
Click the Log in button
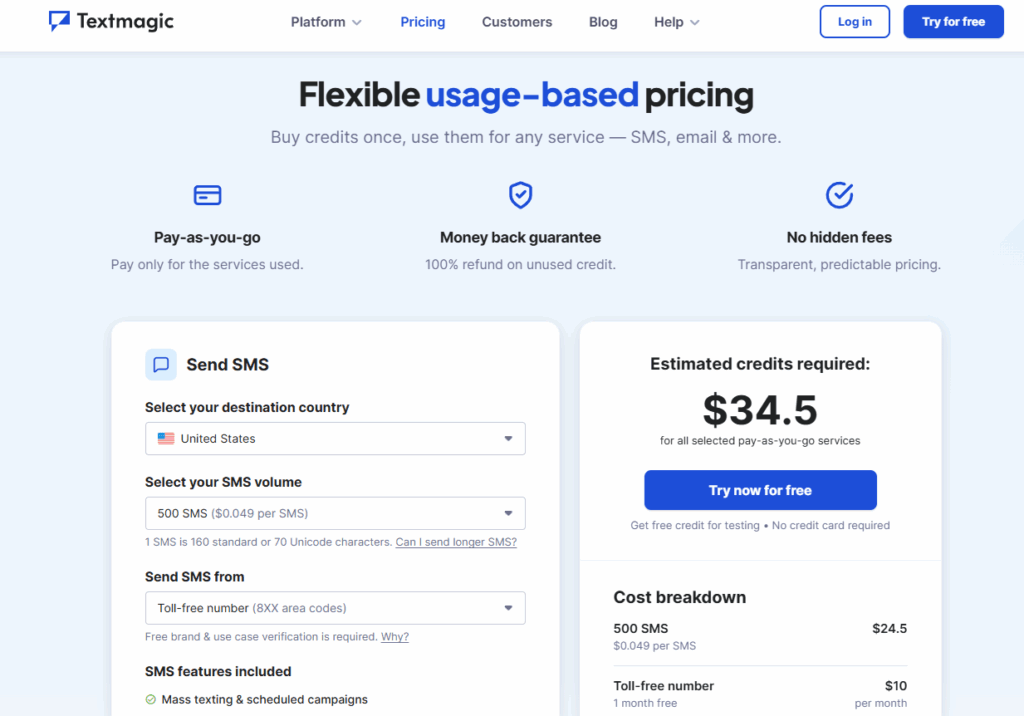click(854, 21)
